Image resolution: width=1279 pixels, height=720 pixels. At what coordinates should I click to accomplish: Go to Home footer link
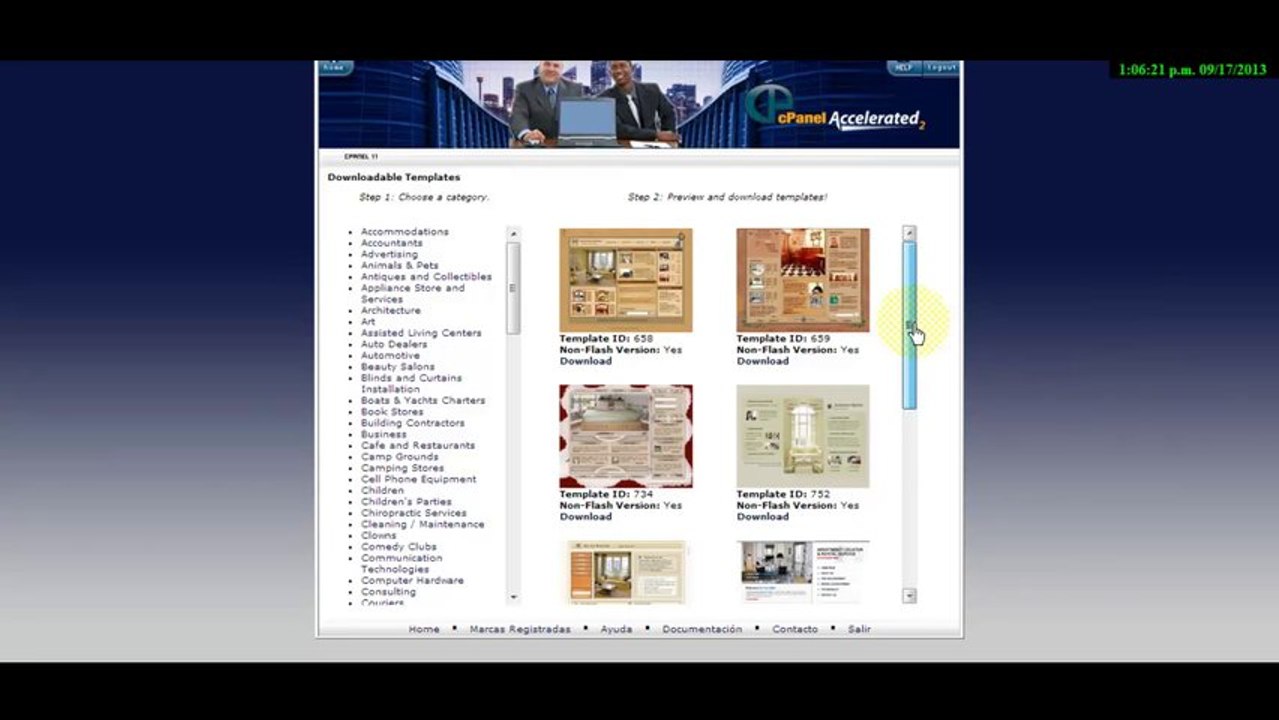424,629
